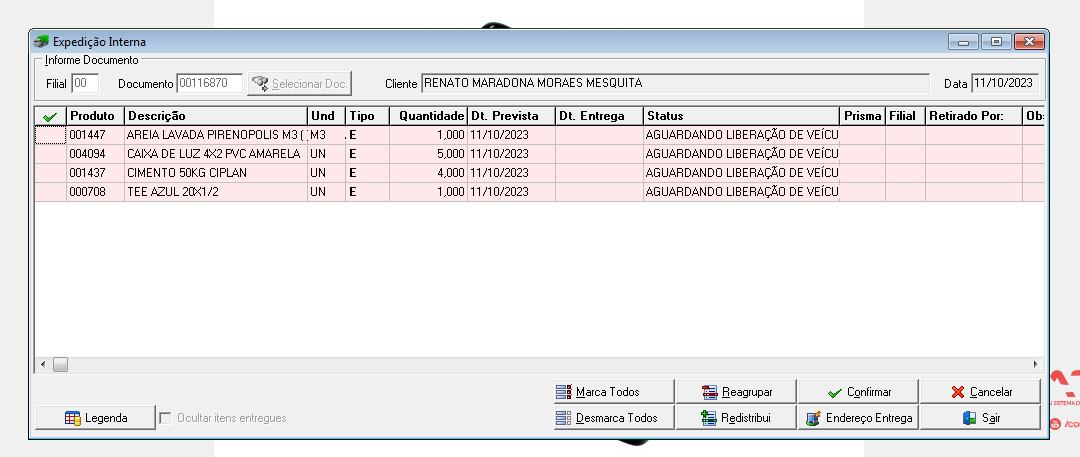Image resolution: width=1080 pixels, height=457 pixels.
Task: Click the Status column header
Action: pos(742,116)
